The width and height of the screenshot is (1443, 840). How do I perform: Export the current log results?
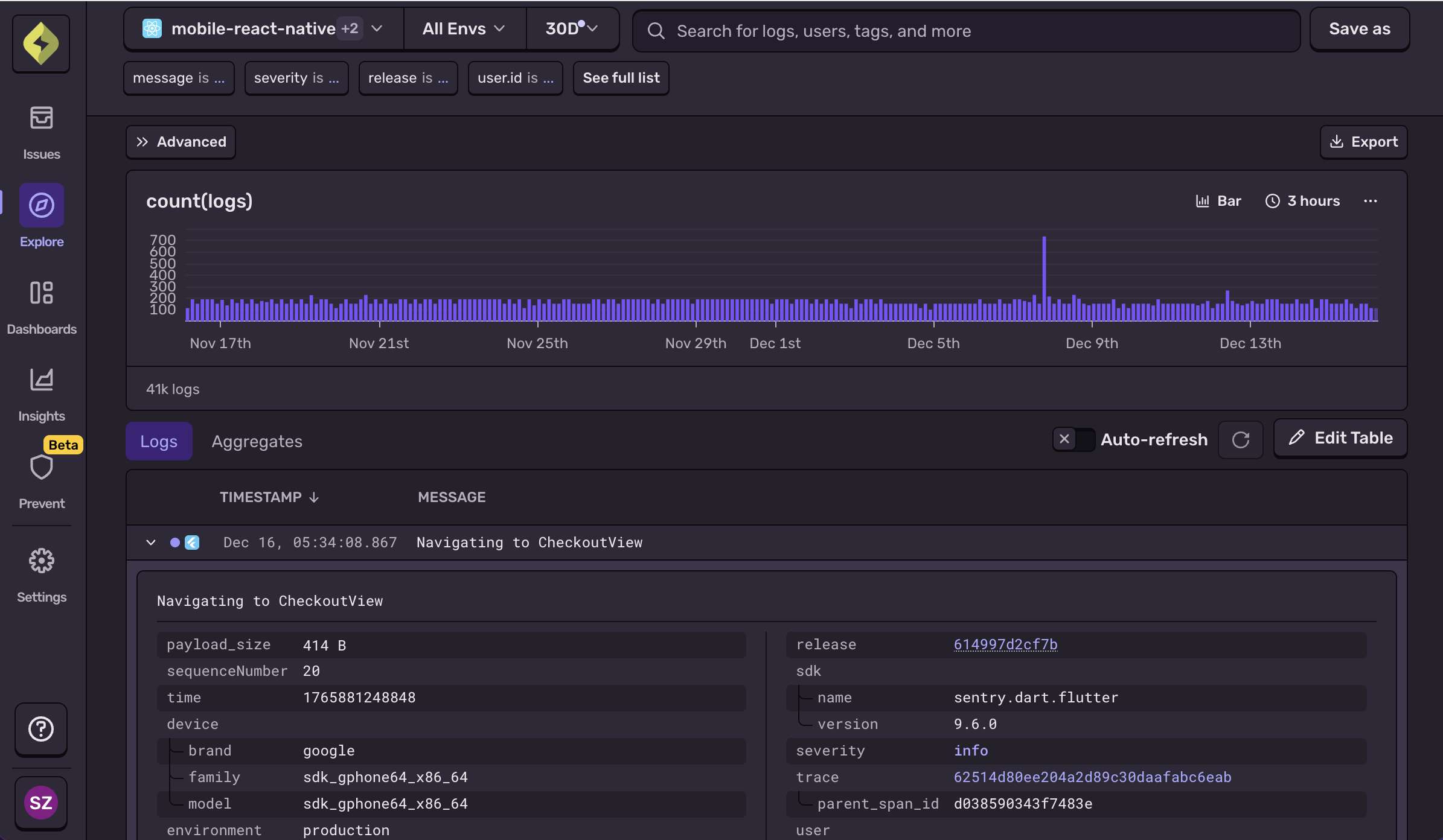coord(1363,142)
